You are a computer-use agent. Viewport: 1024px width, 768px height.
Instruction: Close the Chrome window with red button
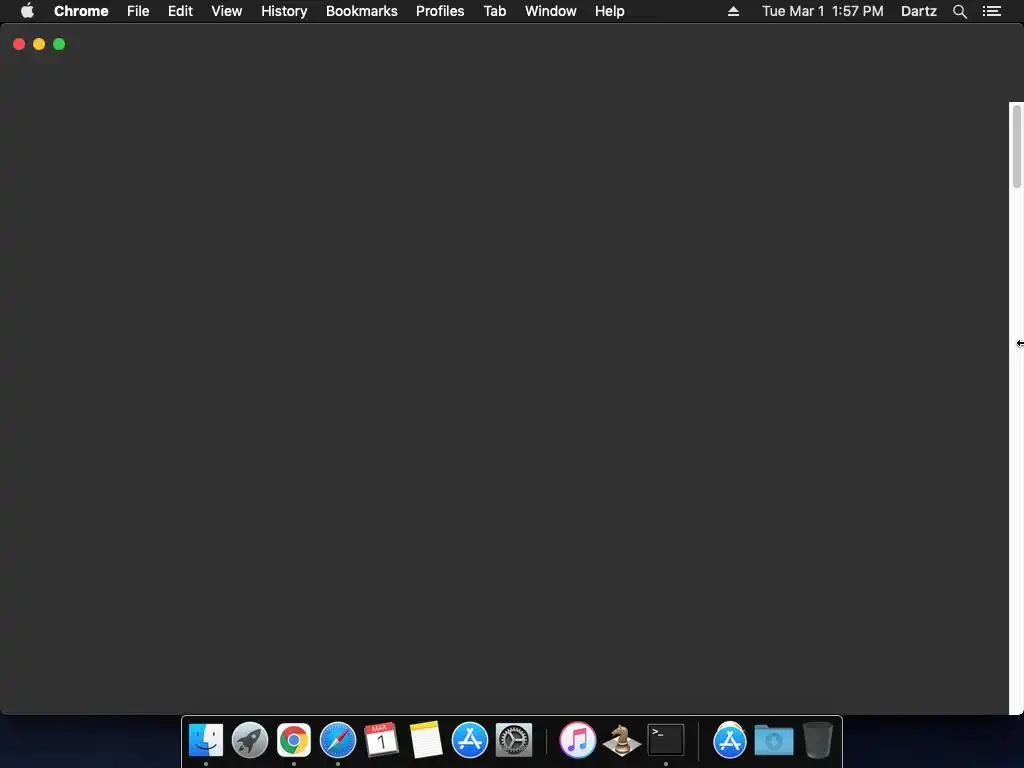tap(19, 44)
